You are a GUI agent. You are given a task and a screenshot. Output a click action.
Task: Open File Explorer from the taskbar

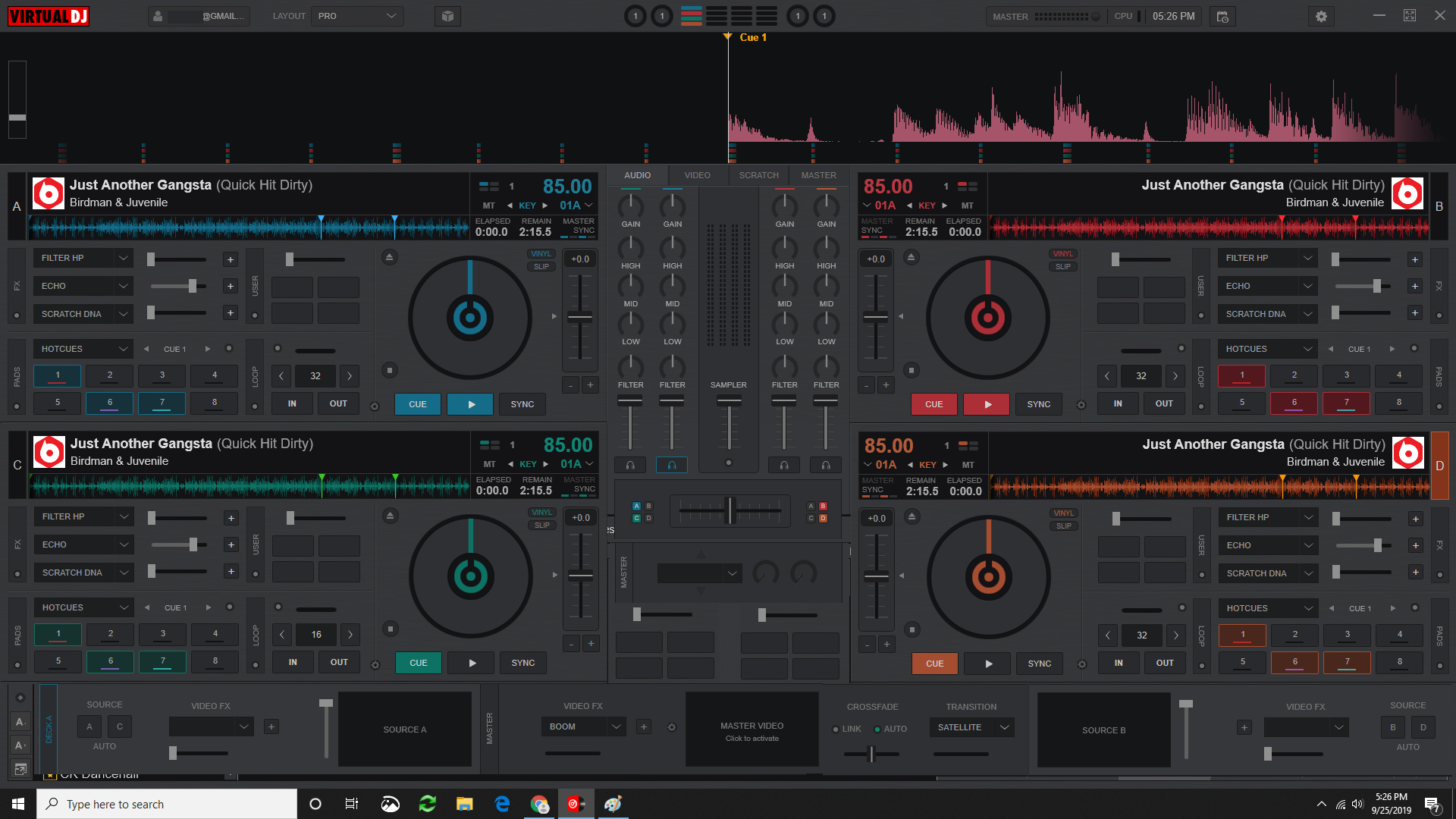point(464,804)
